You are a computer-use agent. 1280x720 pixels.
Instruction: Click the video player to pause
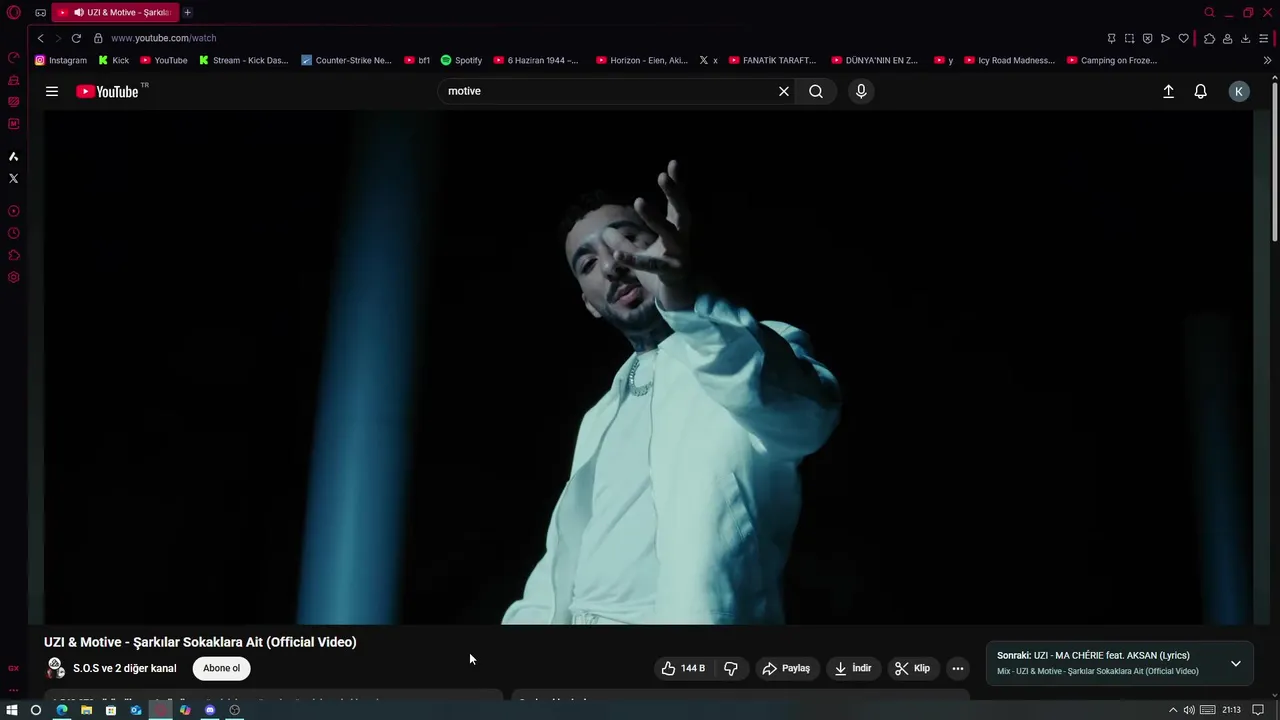click(648, 367)
